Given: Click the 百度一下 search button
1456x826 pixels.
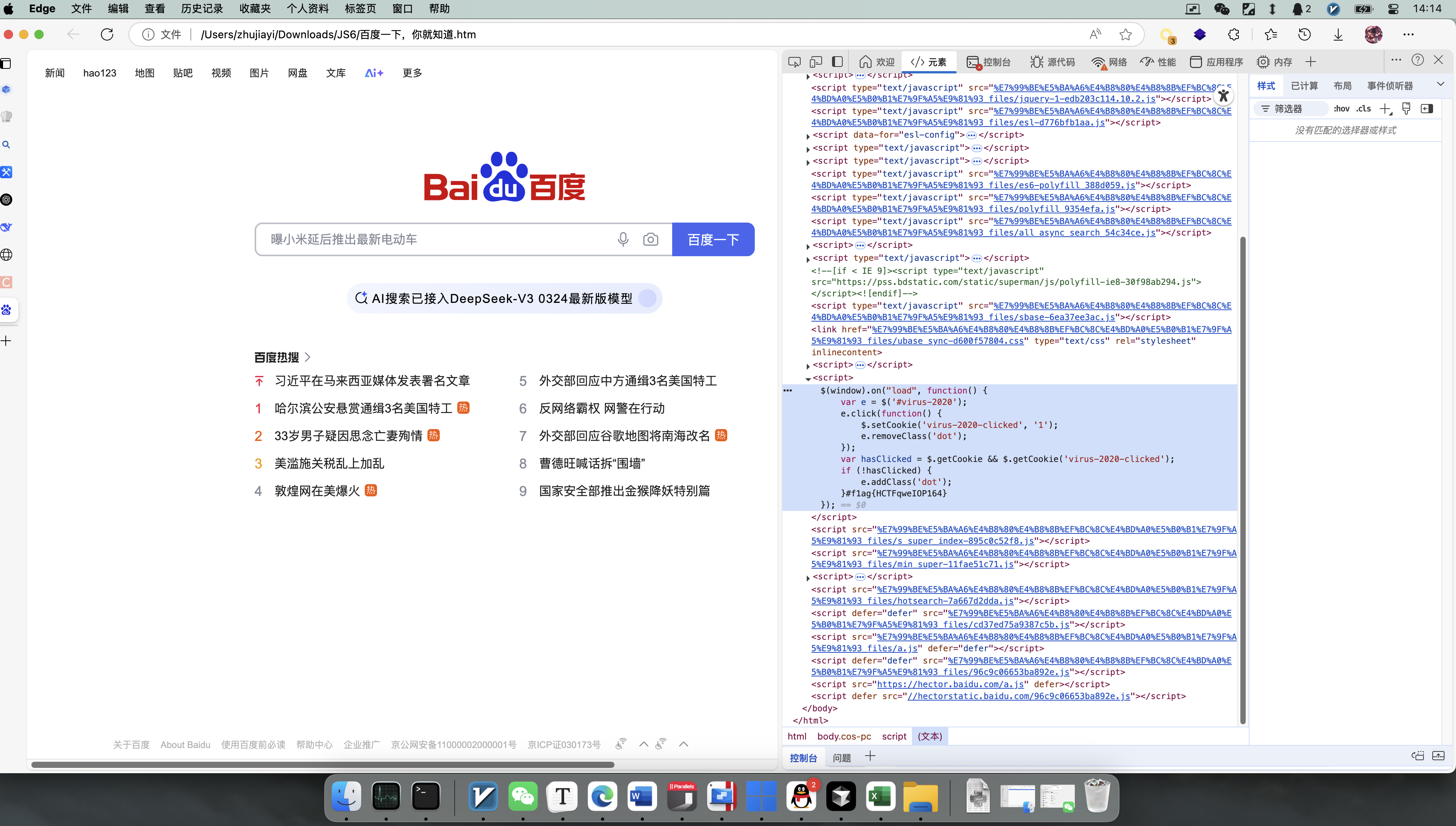Looking at the screenshot, I should [713, 239].
